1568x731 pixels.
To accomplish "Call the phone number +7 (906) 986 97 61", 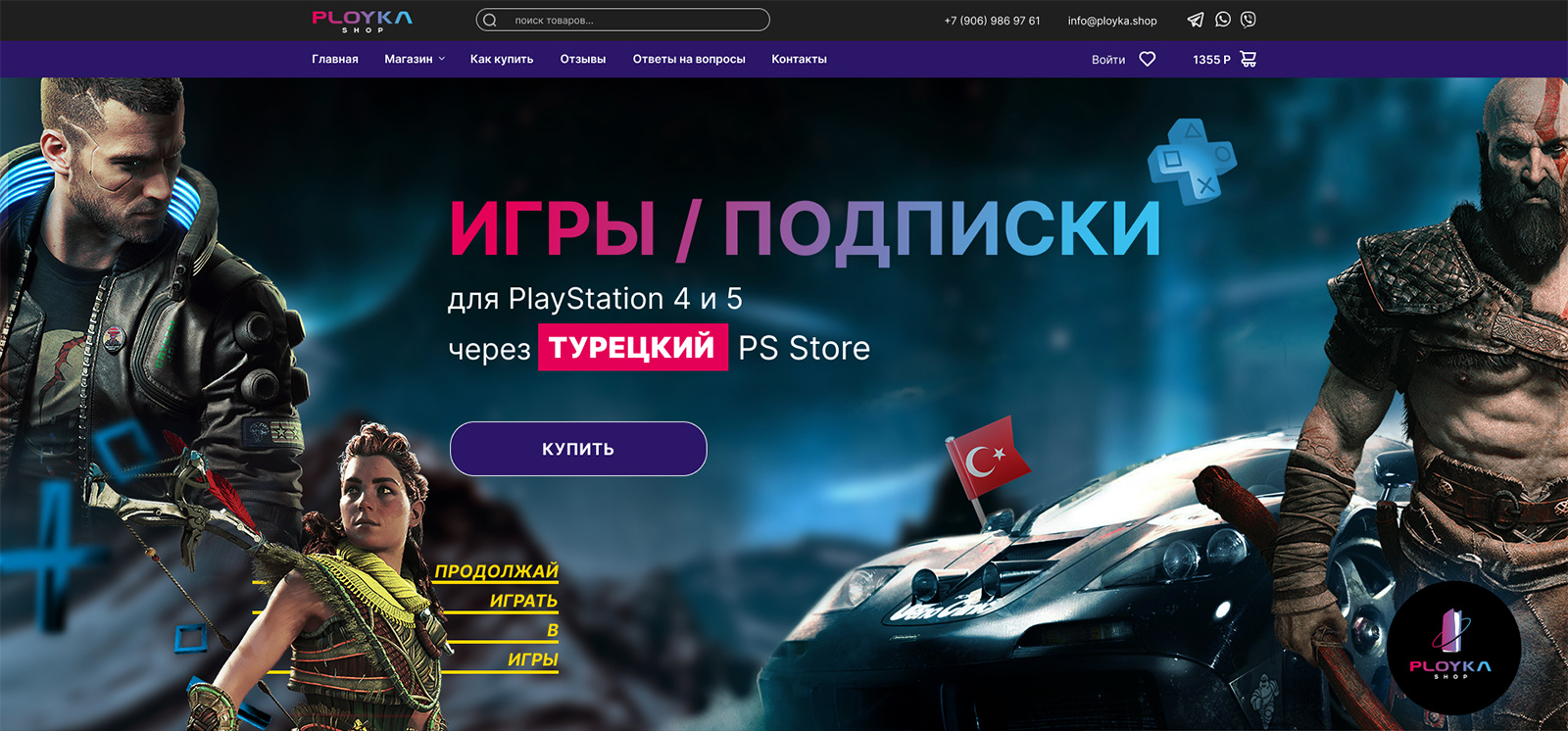I will click(x=992, y=21).
